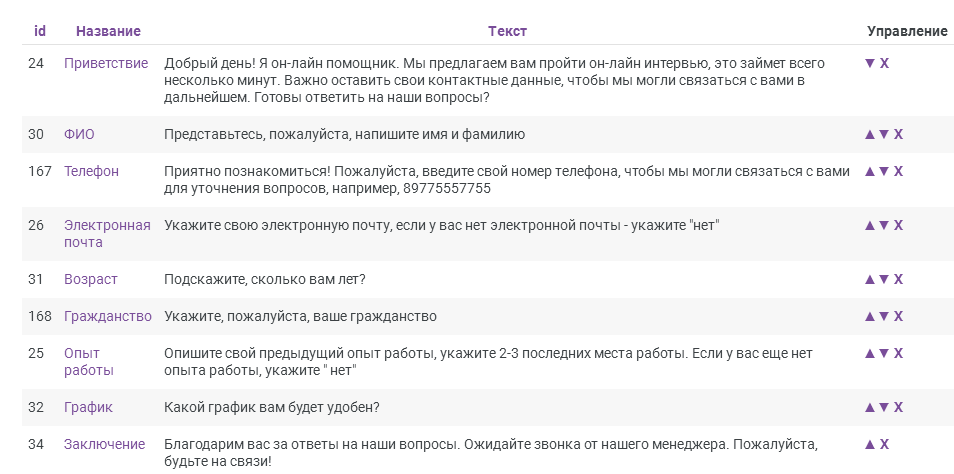Open the График link

click(88, 408)
